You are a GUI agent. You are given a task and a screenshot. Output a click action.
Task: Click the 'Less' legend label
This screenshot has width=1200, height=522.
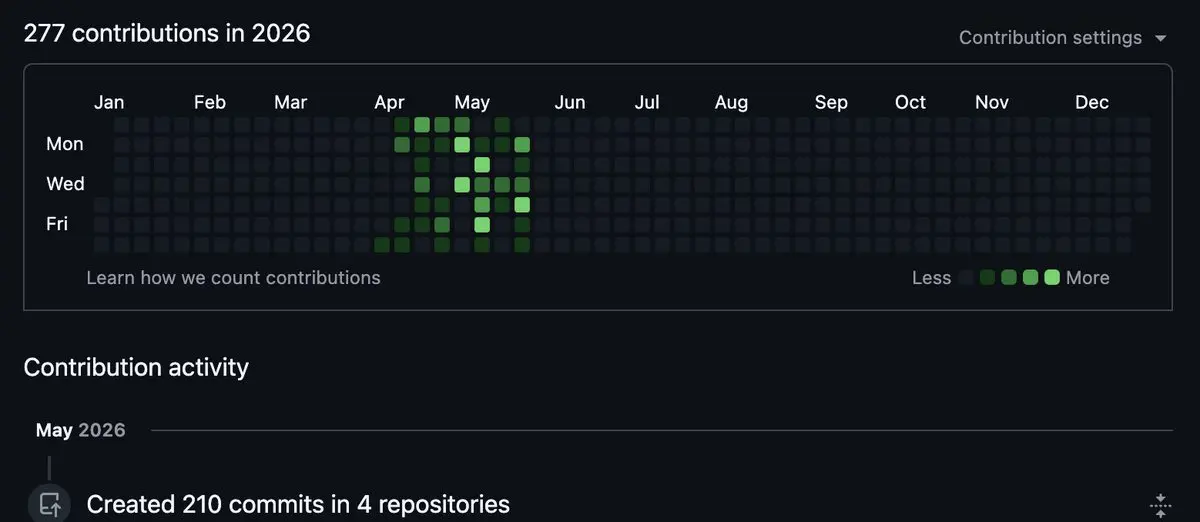click(931, 278)
